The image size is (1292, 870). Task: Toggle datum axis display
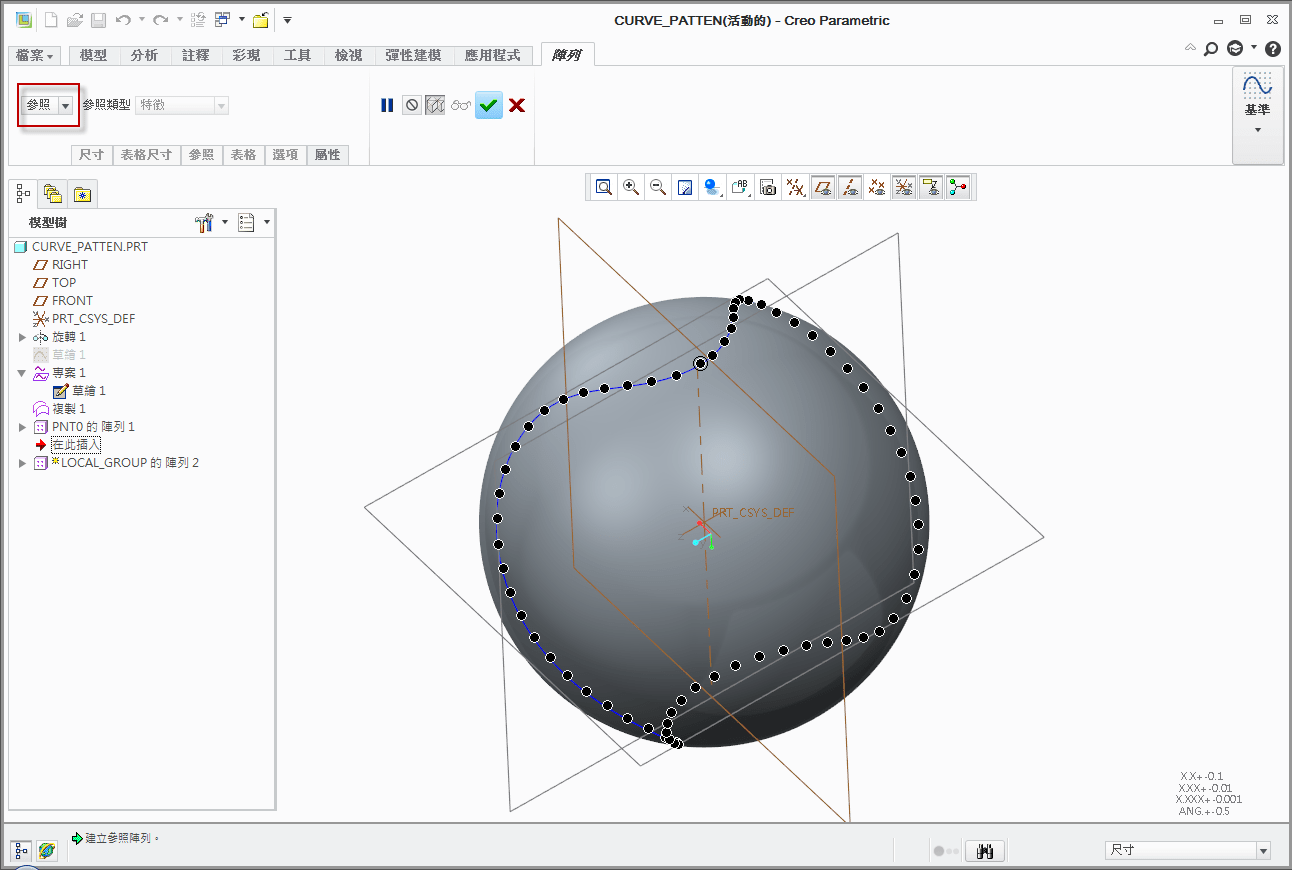click(850, 187)
